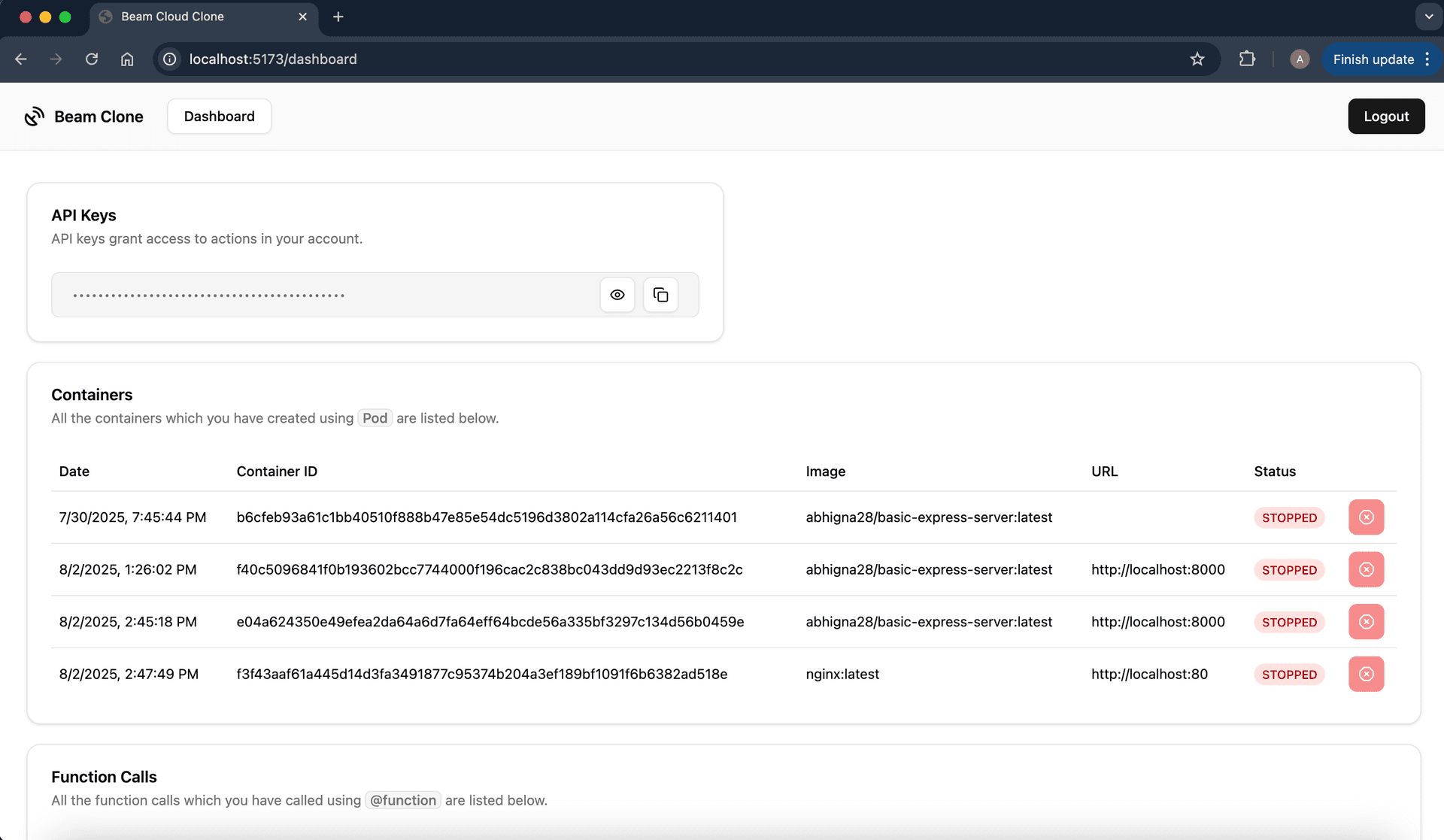The width and height of the screenshot is (1444, 840).
Task: Click the Finish update button
Action: [x=1373, y=59]
